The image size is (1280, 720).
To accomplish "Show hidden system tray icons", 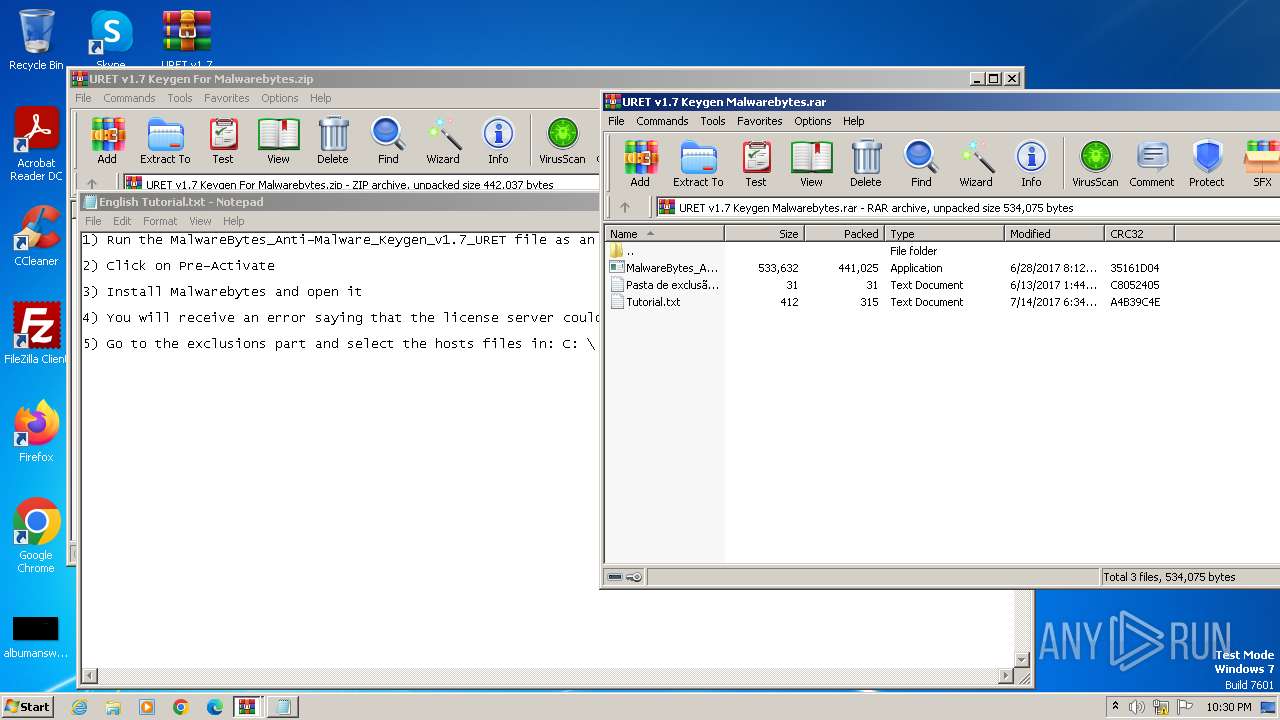I will point(1116,707).
